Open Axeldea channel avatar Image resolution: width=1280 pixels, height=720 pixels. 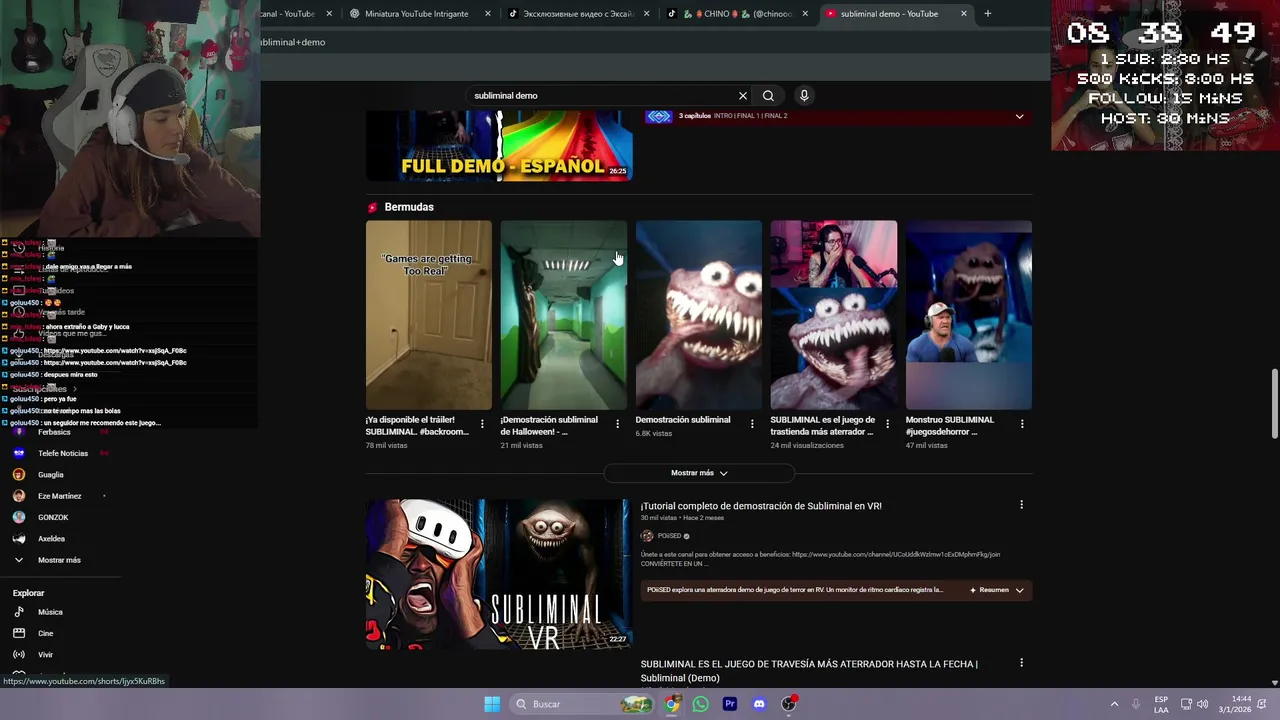tap(19, 539)
